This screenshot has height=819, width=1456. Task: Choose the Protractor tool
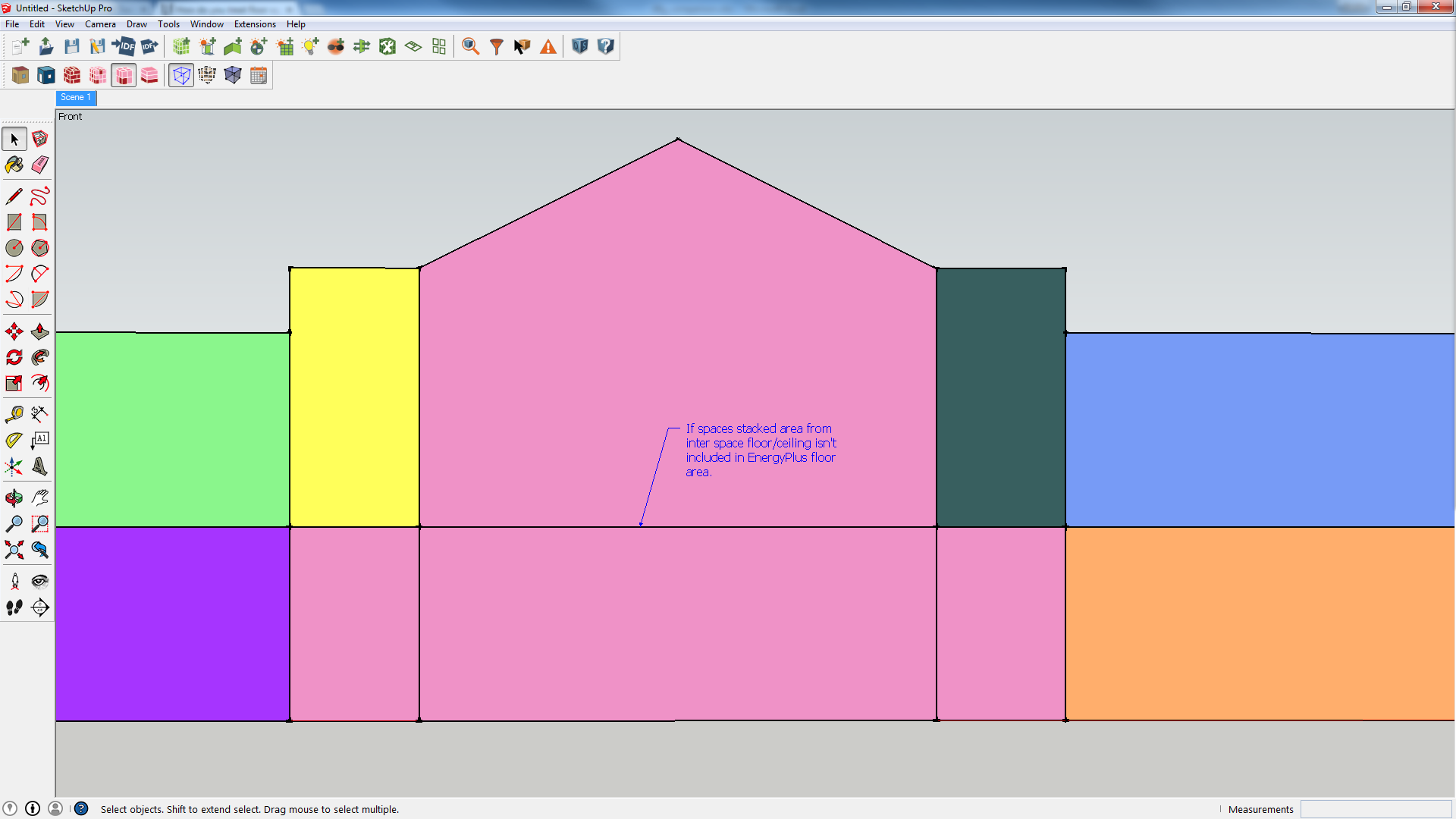pos(14,440)
